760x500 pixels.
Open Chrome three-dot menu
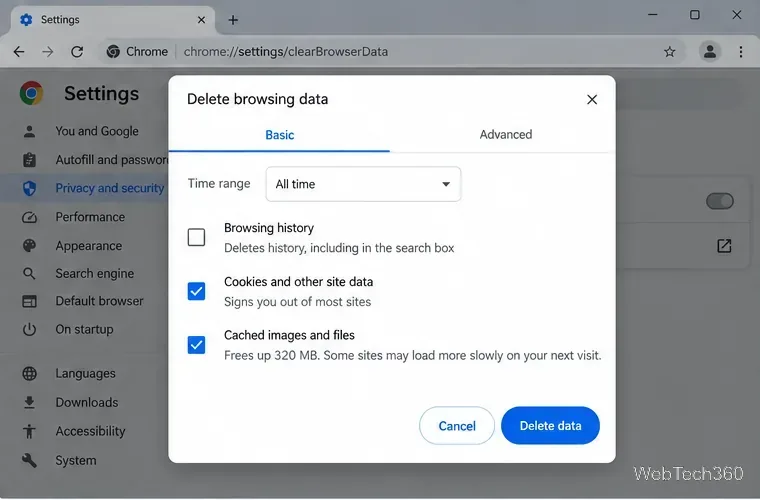pyautogui.click(x=741, y=51)
